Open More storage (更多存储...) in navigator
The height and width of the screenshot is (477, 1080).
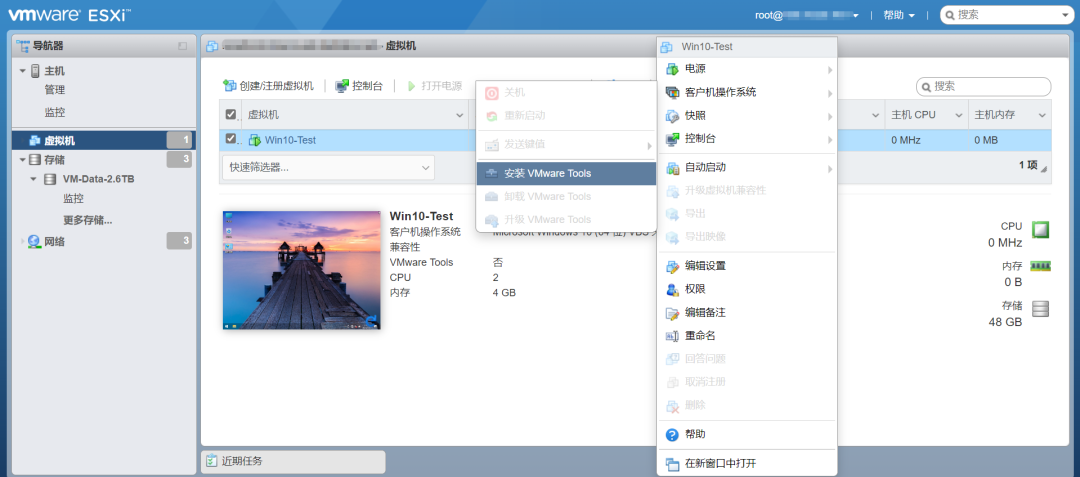click(88, 220)
